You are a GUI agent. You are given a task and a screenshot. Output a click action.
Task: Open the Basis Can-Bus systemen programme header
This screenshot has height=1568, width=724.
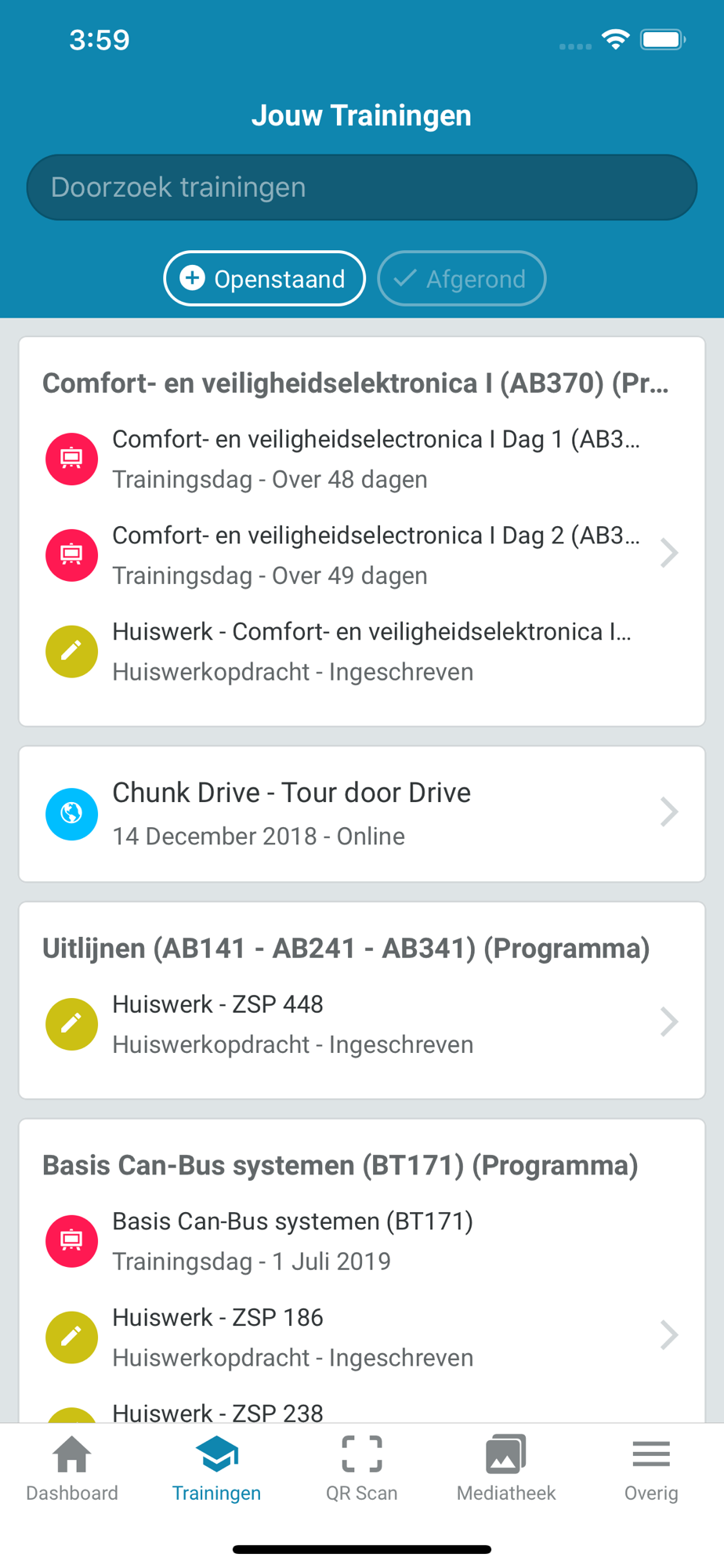[340, 1165]
